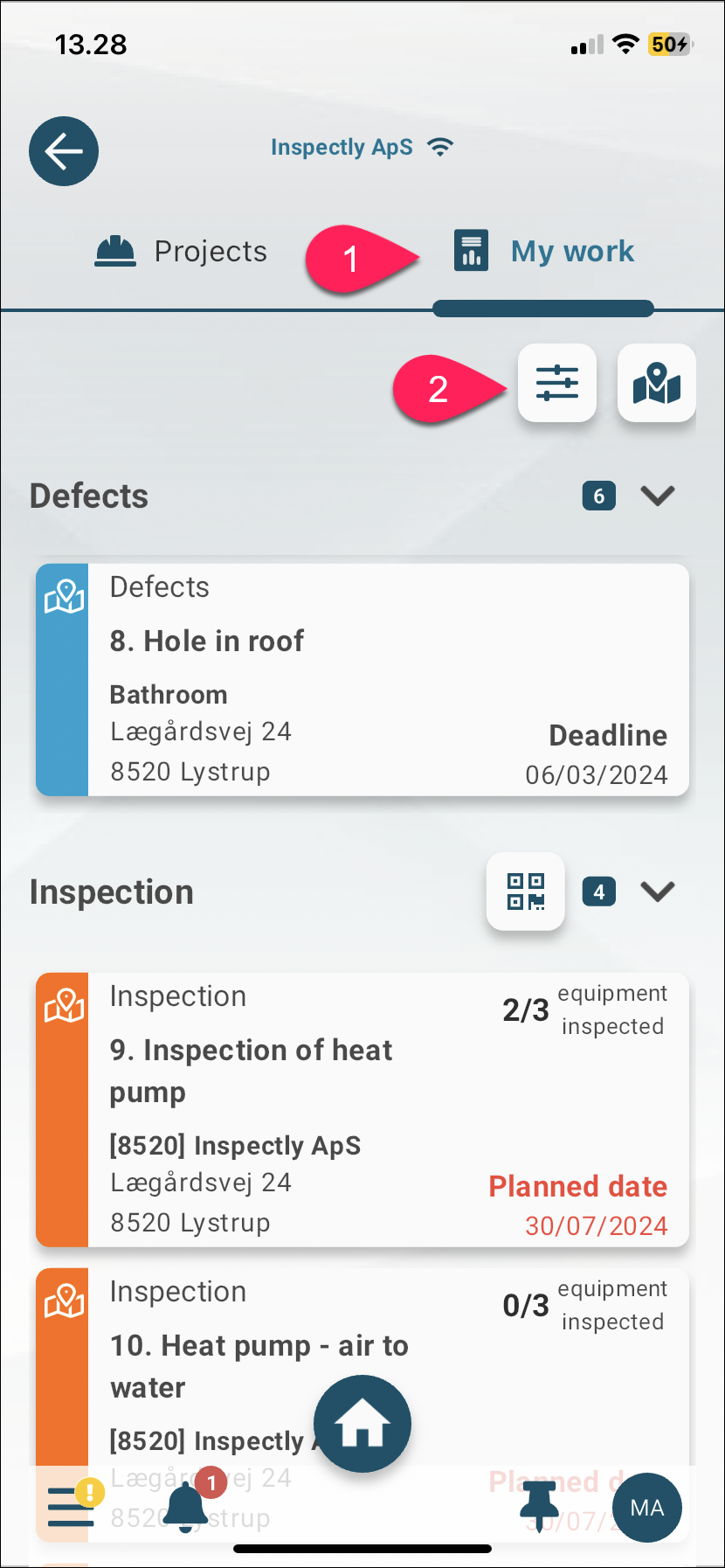Viewport: 725px width, 1568px height.
Task: Collapse the Inspection section chevron
Action: [x=658, y=892]
